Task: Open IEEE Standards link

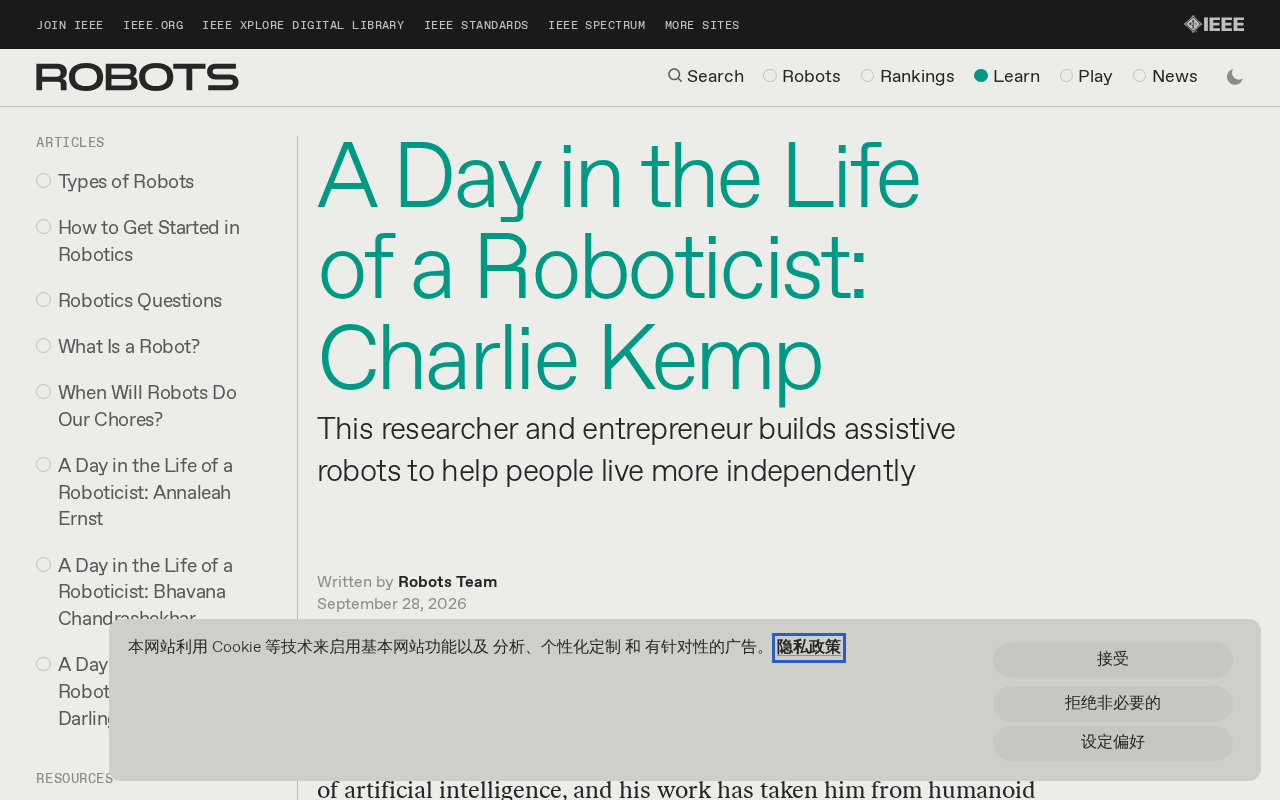Action: (476, 25)
